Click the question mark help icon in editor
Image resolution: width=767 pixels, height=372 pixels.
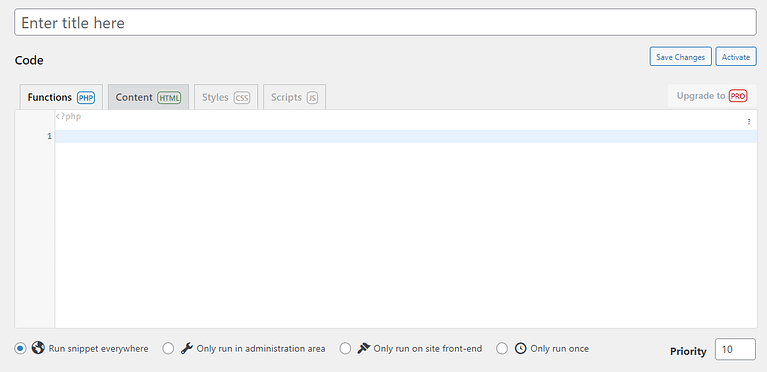(749, 122)
